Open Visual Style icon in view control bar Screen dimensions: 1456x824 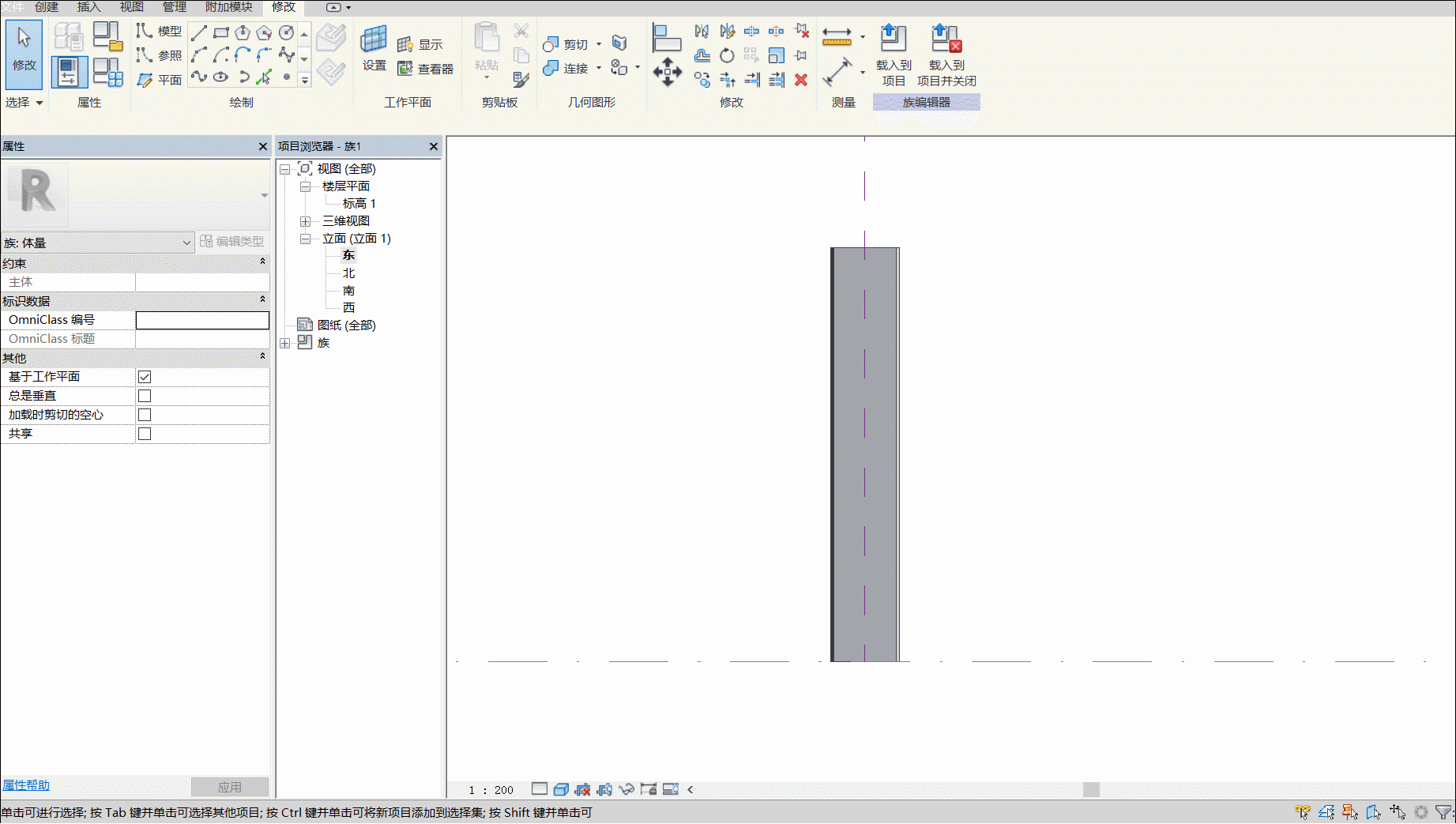click(561, 789)
